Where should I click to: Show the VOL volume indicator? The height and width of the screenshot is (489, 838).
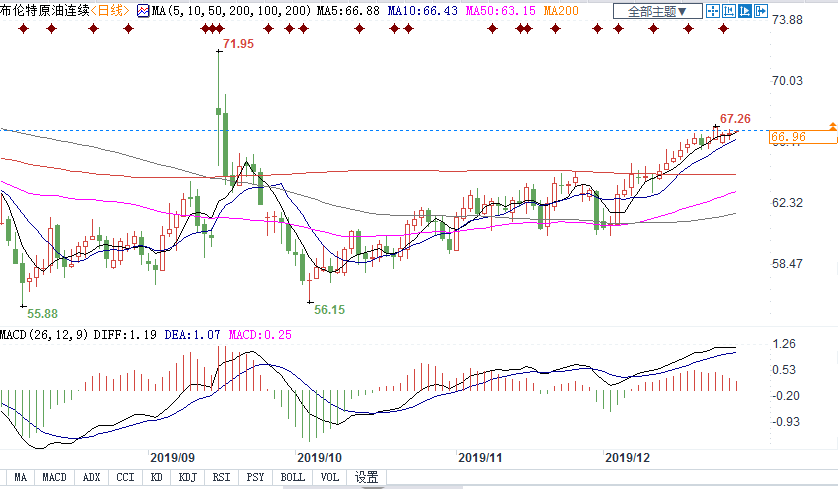point(329,478)
